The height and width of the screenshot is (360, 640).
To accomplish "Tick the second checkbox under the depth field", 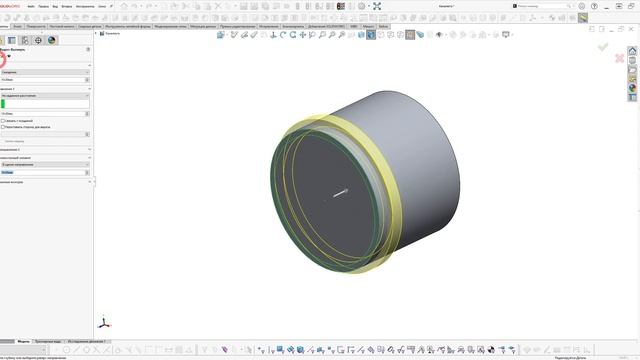I will click(x=3, y=127).
